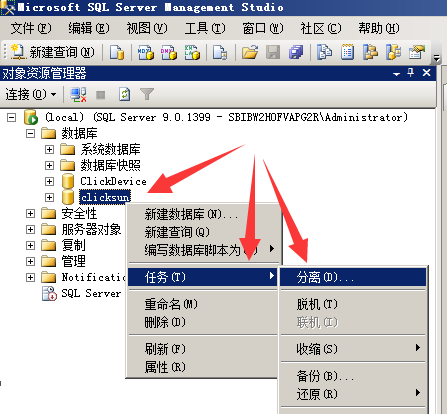The image size is (447, 414).
Task: Expand the 系统数据库 folder node
Action: (49, 149)
